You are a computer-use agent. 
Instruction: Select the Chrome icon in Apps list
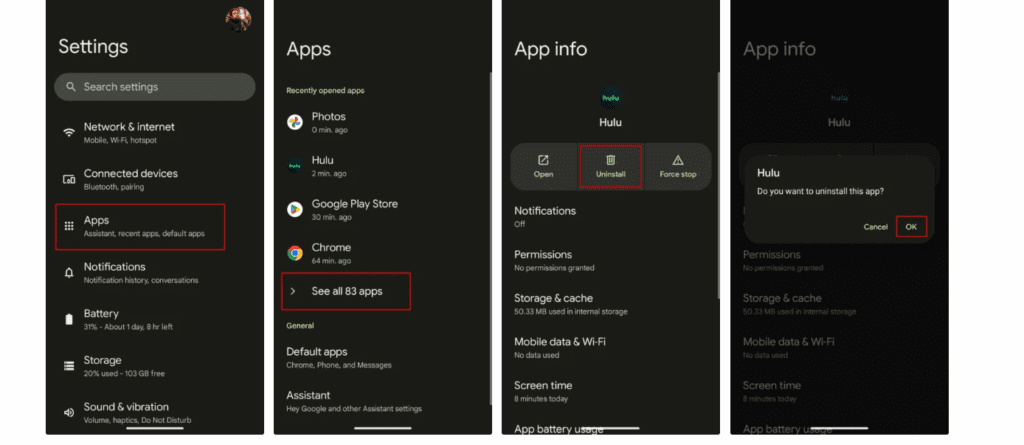[295, 253]
